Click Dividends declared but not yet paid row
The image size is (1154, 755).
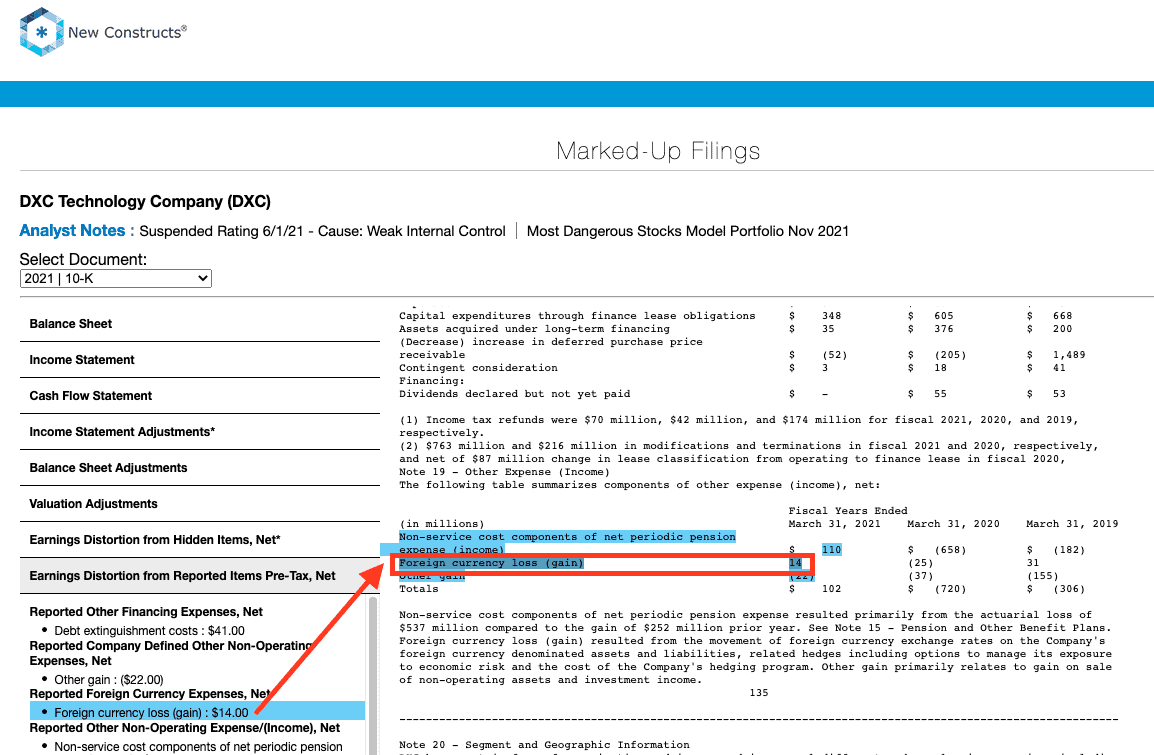point(514,394)
